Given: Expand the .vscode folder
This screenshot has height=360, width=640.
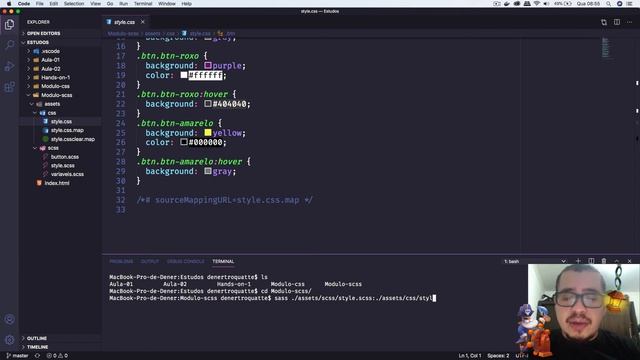Looking at the screenshot, I should pyautogui.click(x=51, y=51).
